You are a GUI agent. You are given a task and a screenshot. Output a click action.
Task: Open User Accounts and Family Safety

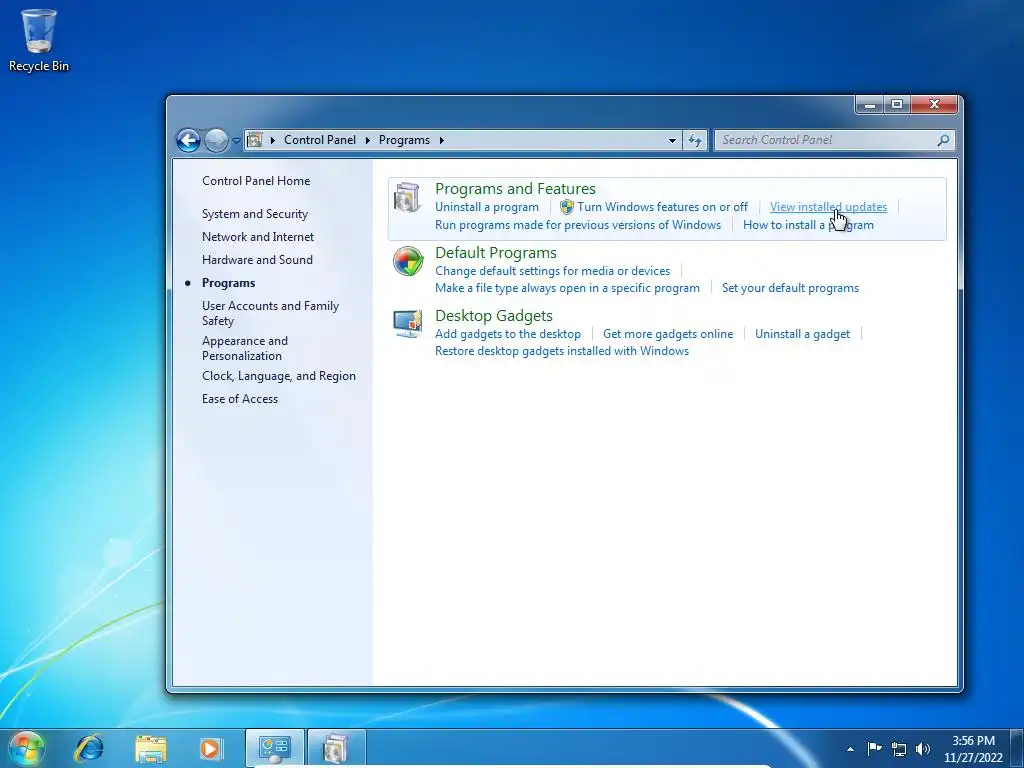(x=270, y=313)
